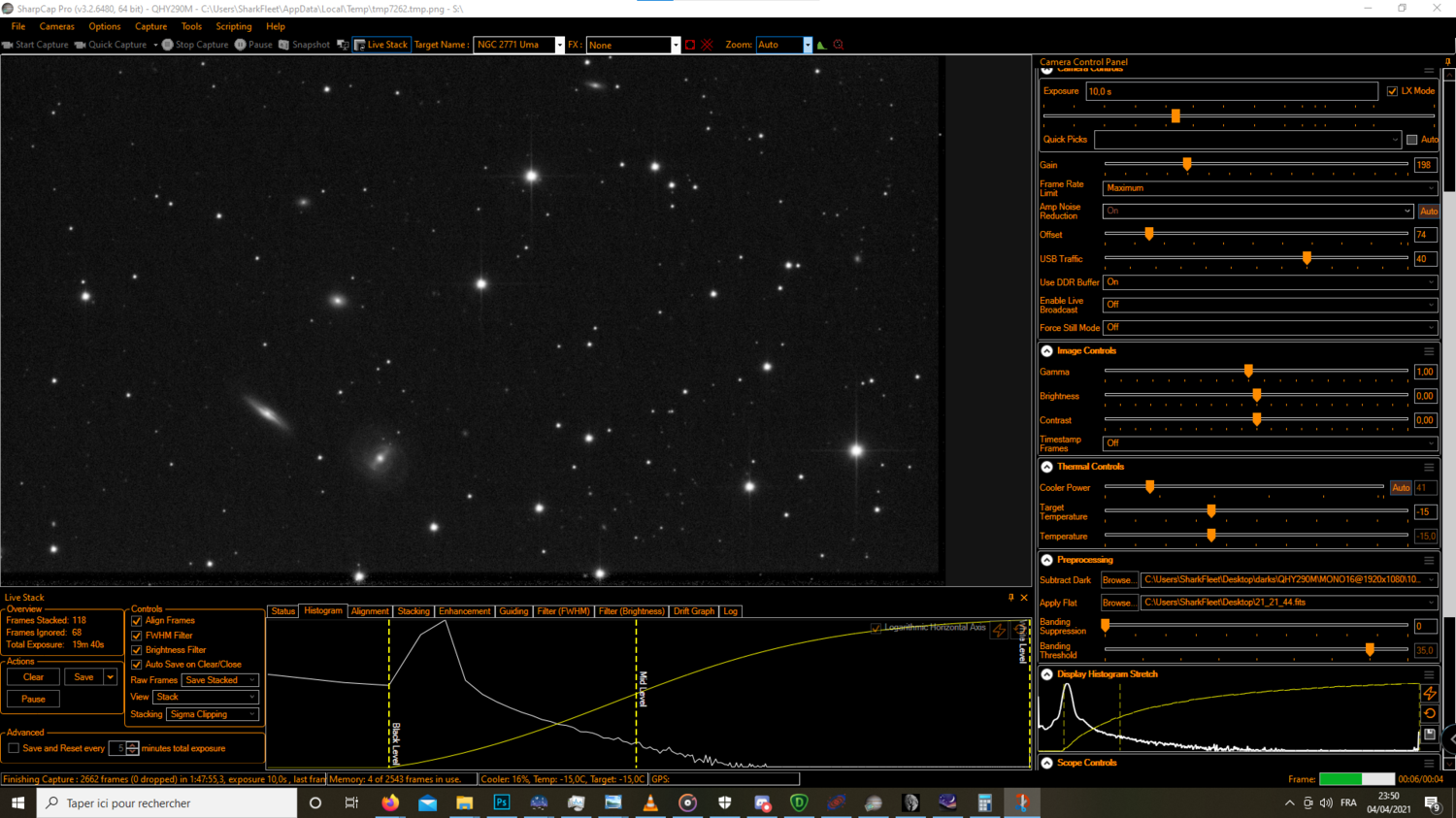Open Photoshop from the taskbar
The image size is (1456, 818).
click(x=502, y=802)
